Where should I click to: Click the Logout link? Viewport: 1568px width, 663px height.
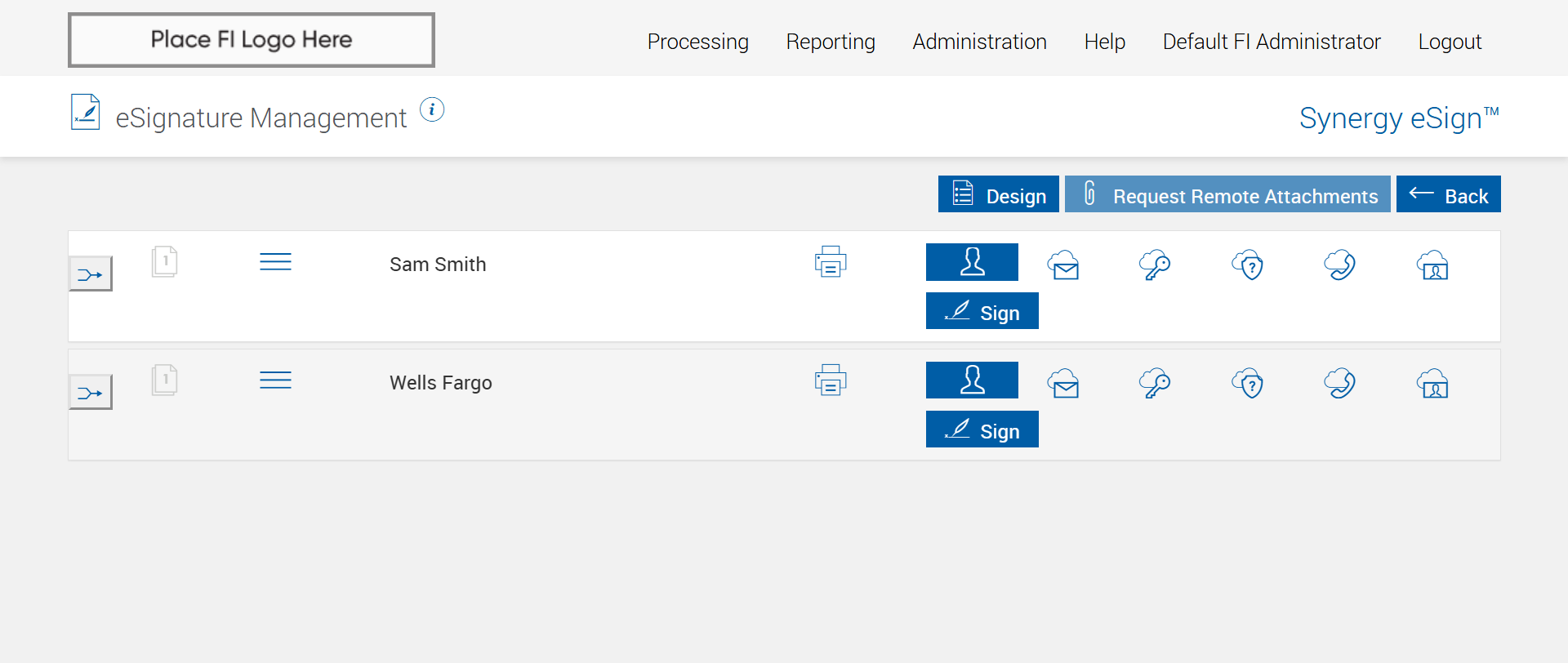click(x=1450, y=42)
